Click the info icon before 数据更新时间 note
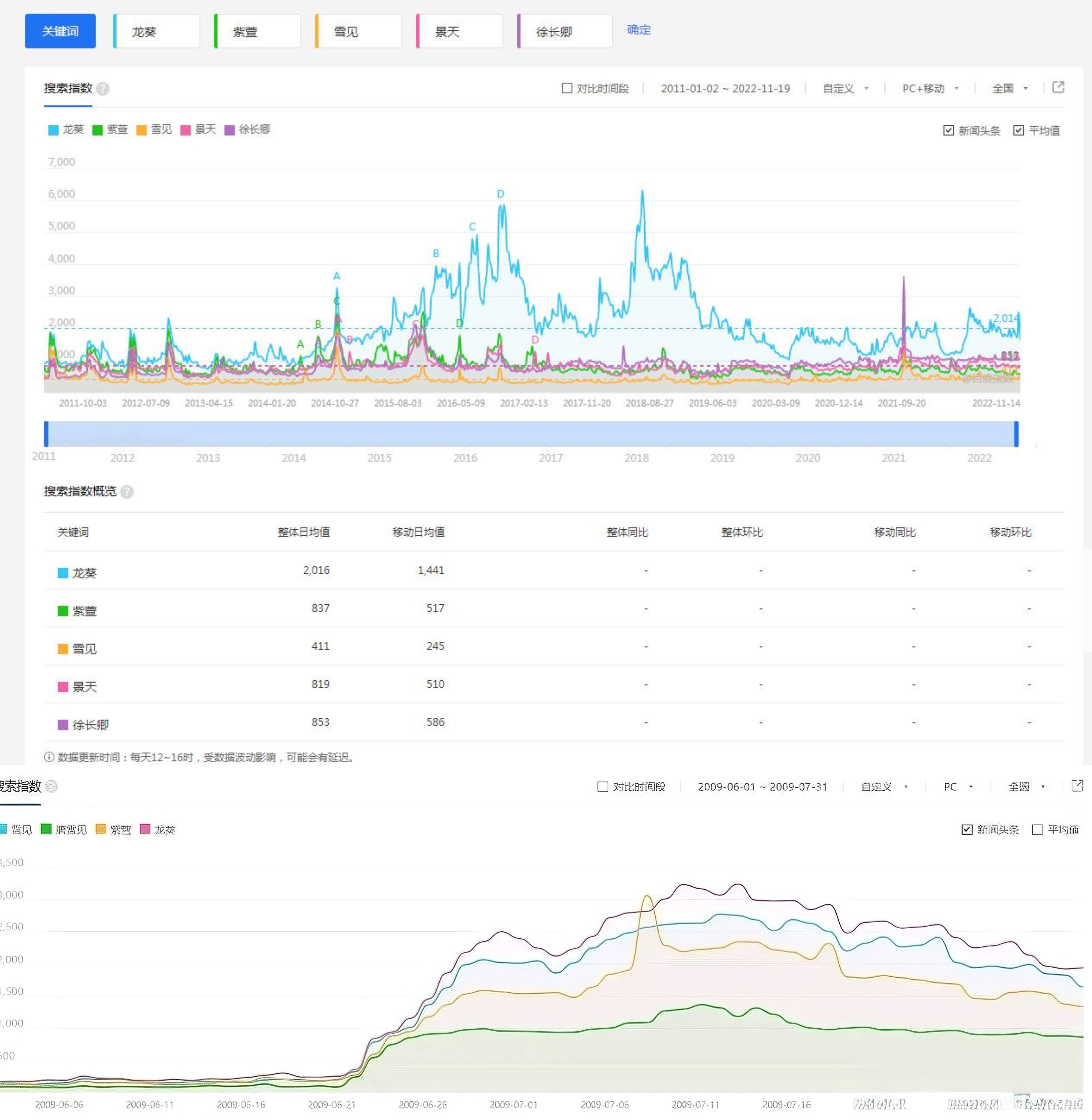The height and width of the screenshot is (1120, 1092). [x=49, y=757]
